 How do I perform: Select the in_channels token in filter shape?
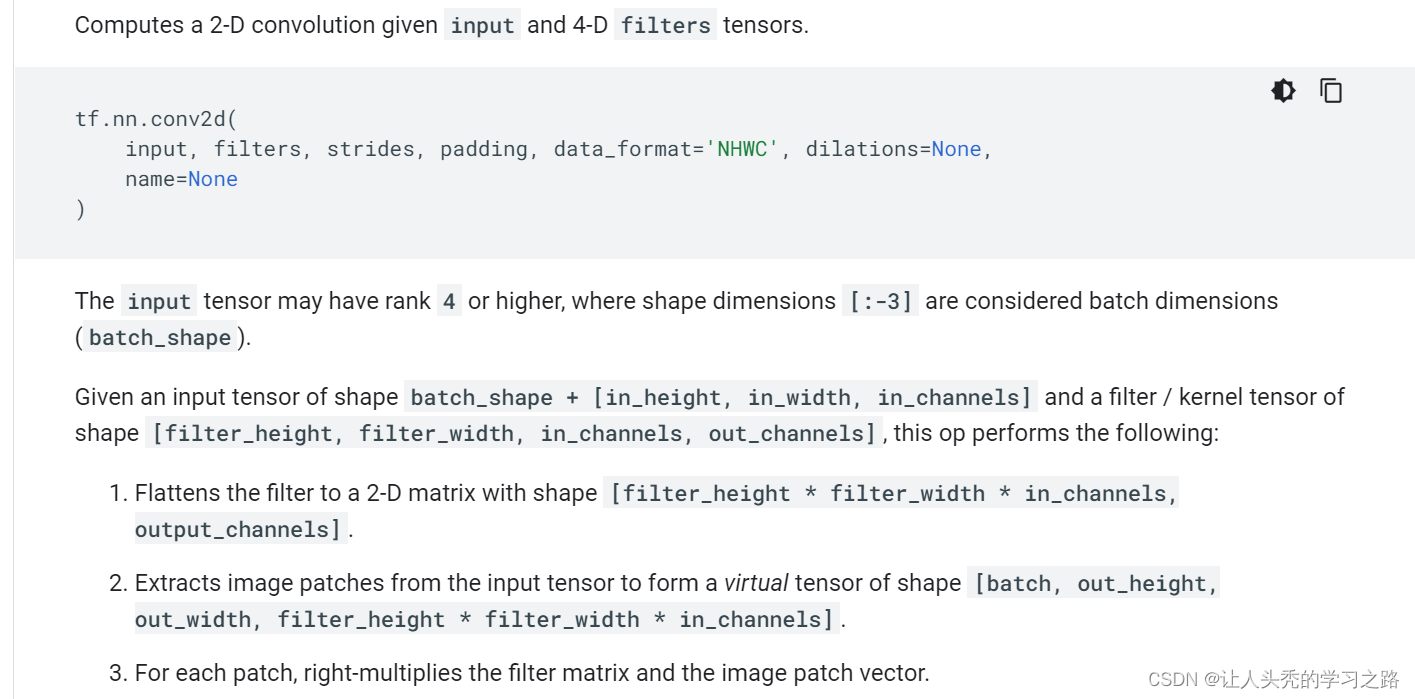click(x=611, y=433)
